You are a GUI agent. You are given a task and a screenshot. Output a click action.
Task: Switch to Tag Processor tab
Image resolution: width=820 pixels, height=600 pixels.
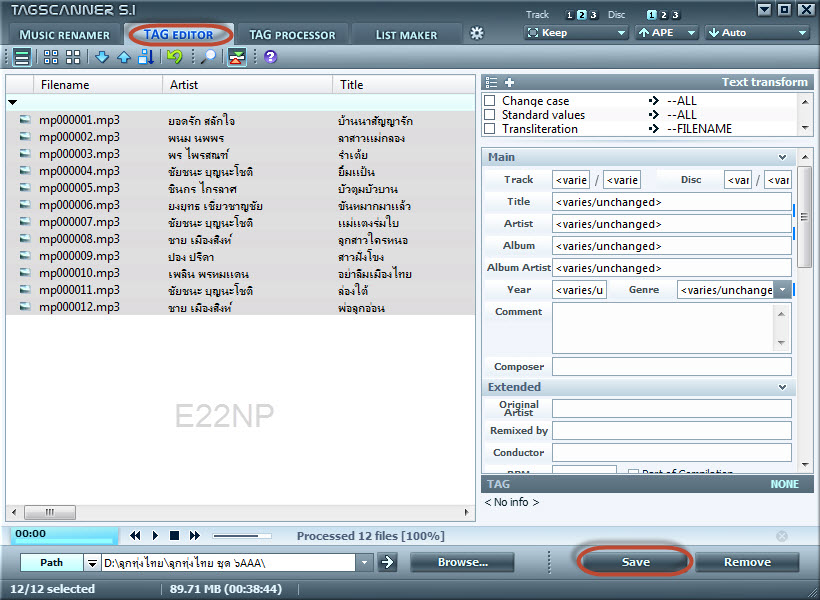click(x=292, y=35)
